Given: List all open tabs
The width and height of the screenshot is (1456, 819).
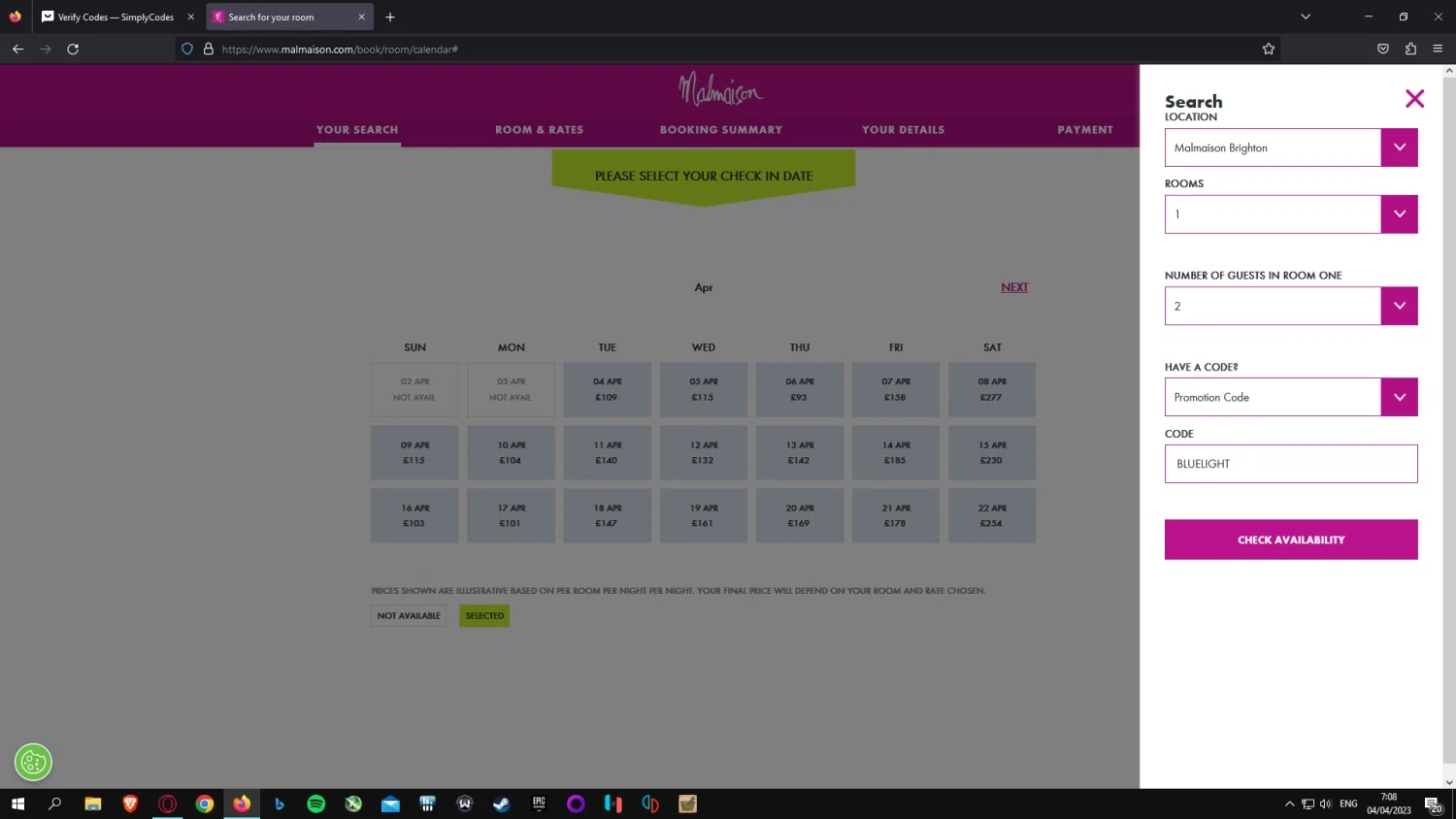Looking at the screenshot, I should click(x=1306, y=16).
